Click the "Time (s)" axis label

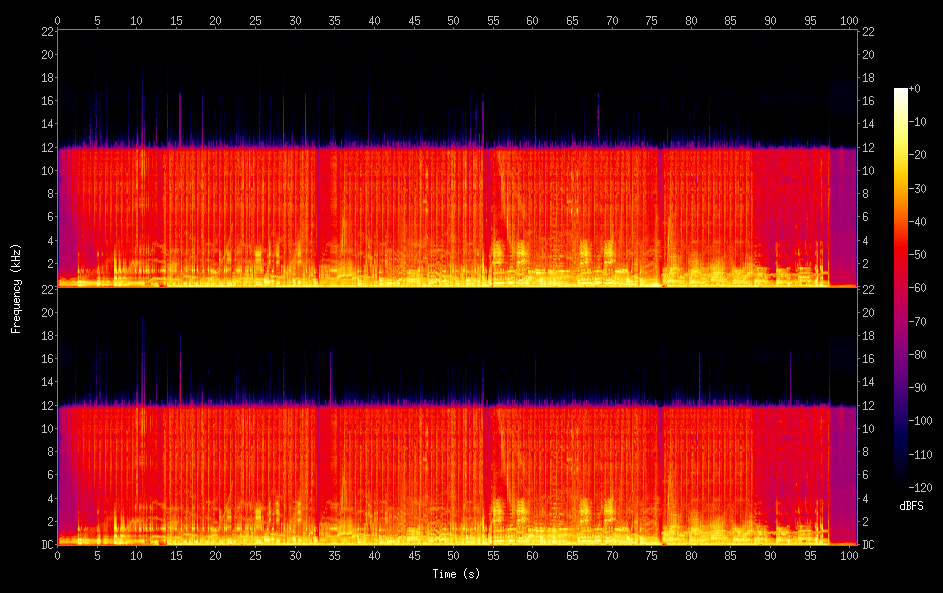tap(455, 574)
